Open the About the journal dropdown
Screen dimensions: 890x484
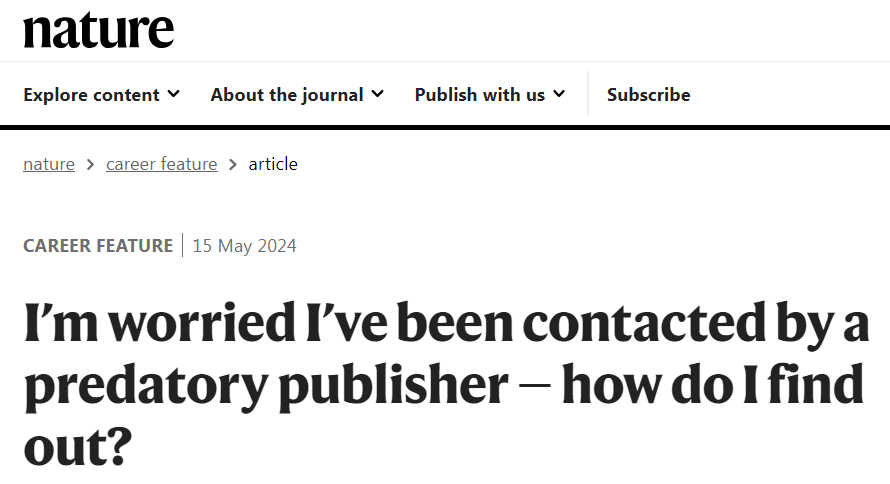(297, 94)
